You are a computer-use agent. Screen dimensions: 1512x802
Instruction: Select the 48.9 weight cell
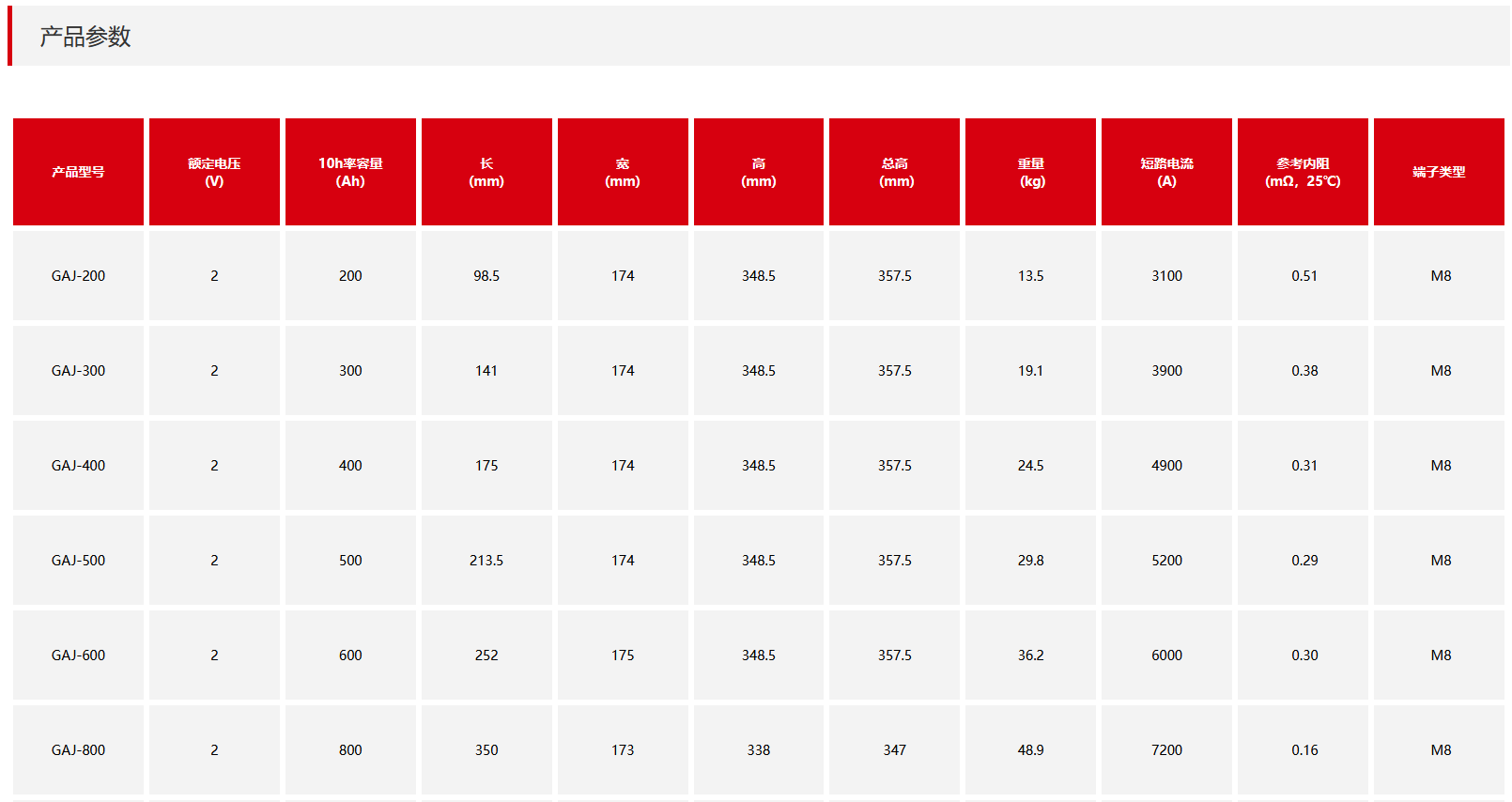[1030, 750]
